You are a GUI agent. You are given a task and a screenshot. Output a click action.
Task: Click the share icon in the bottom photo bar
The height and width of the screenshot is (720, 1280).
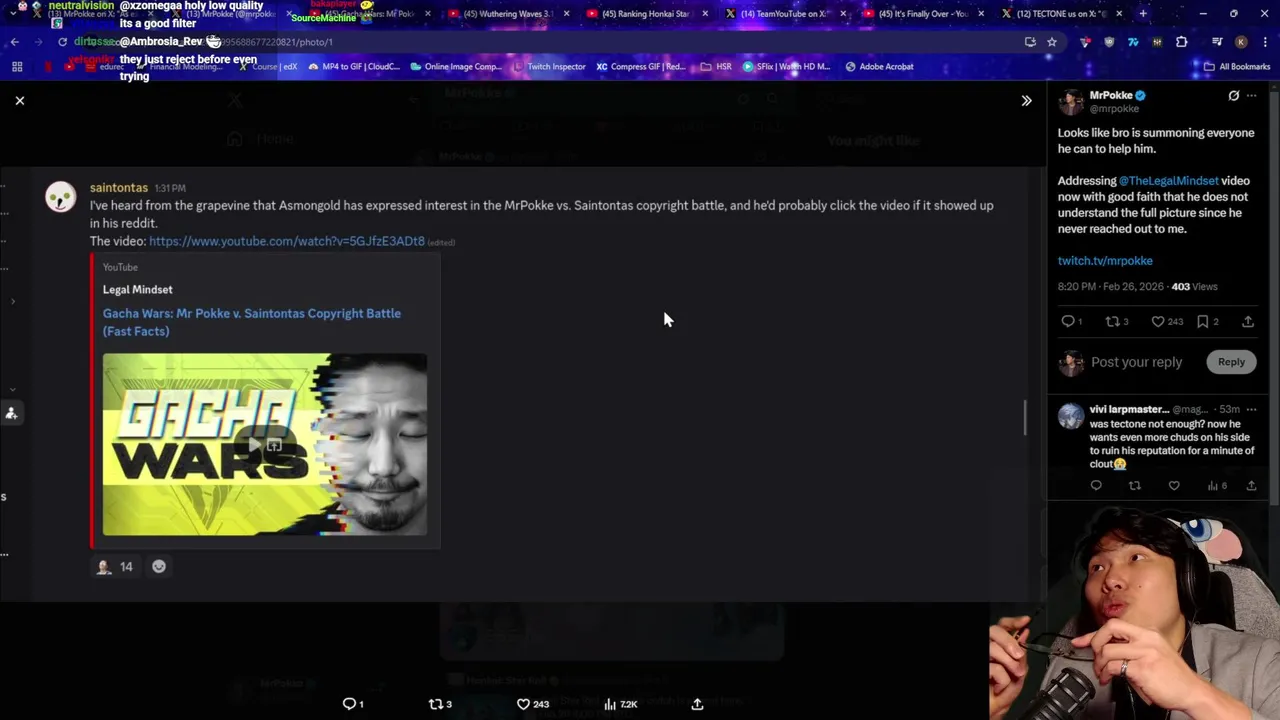pyautogui.click(x=697, y=704)
